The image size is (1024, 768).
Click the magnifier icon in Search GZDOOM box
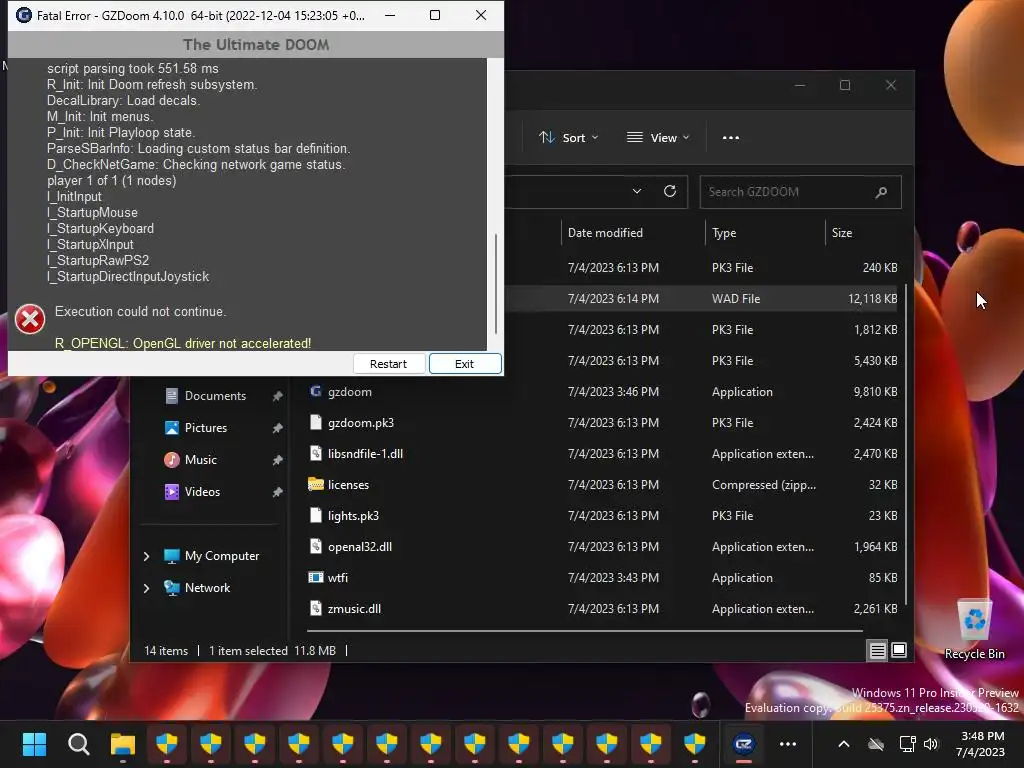tap(881, 192)
